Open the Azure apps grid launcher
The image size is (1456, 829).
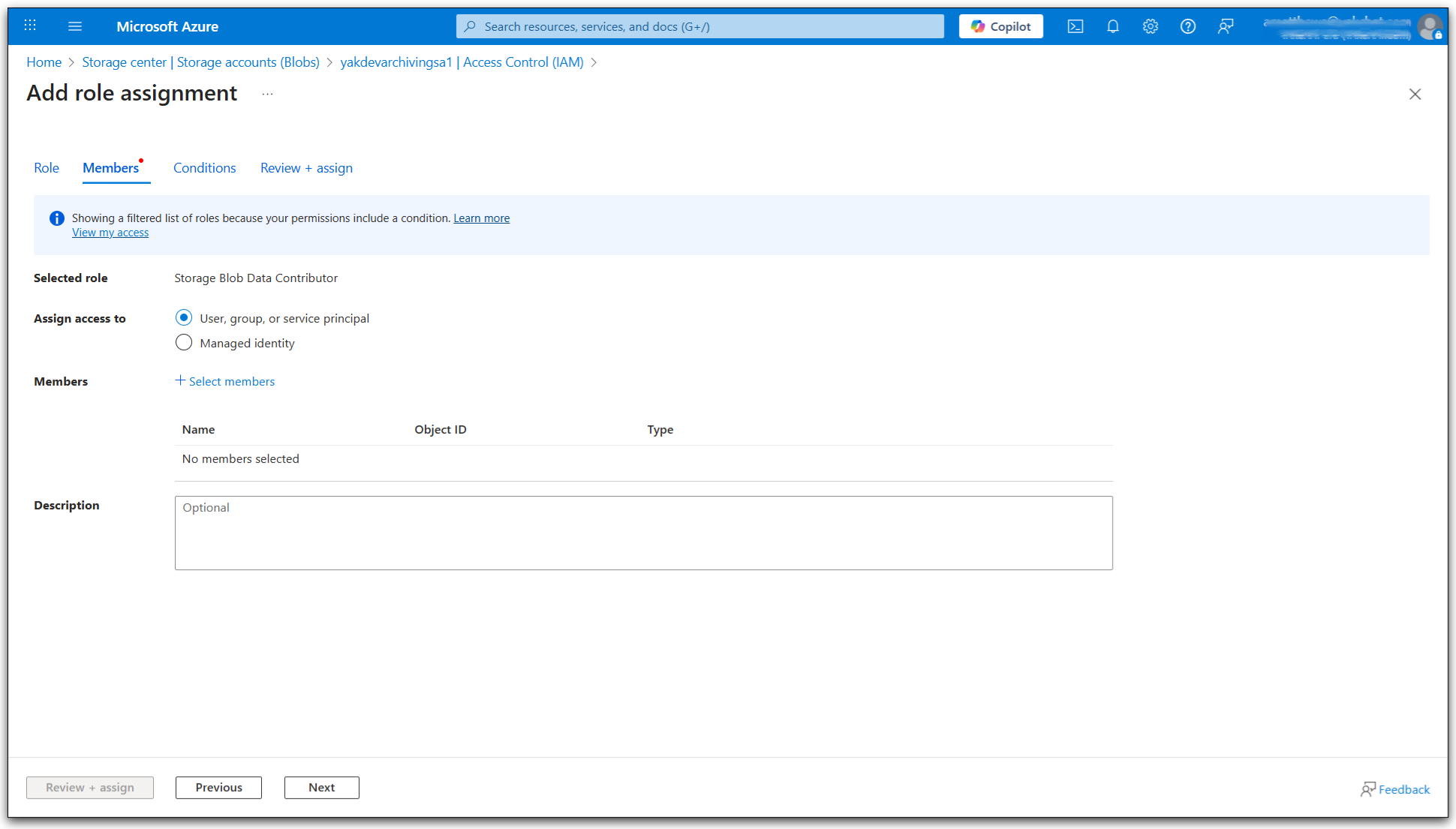coord(30,26)
